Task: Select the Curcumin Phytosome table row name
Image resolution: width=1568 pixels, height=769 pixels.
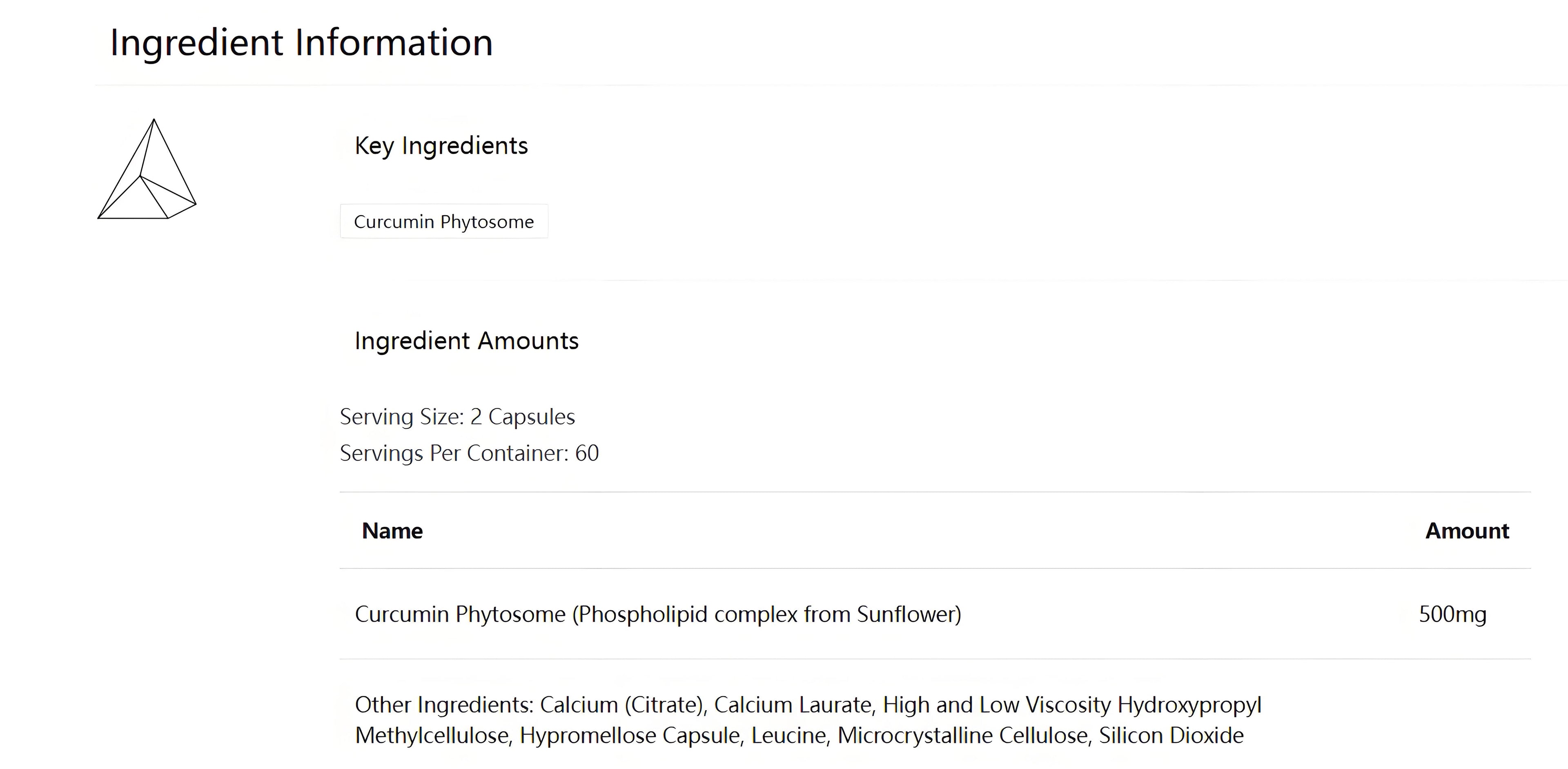Action: point(657,614)
